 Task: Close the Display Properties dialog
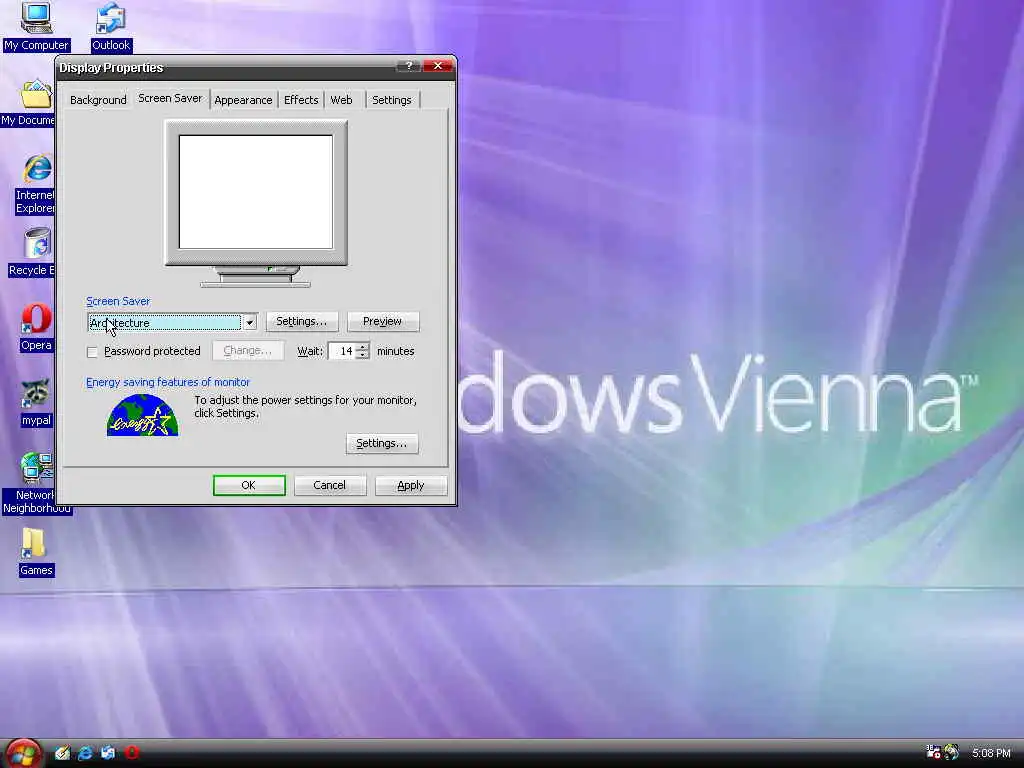click(438, 66)
